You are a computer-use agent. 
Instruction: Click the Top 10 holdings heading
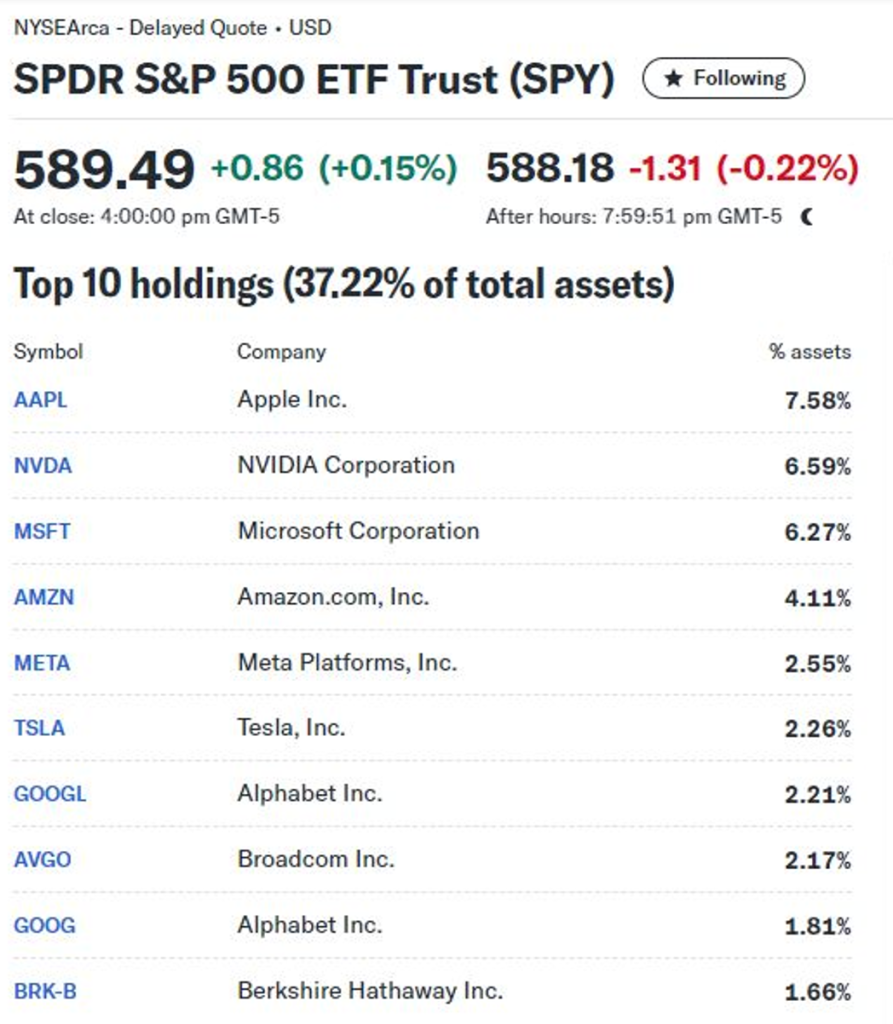343,285
